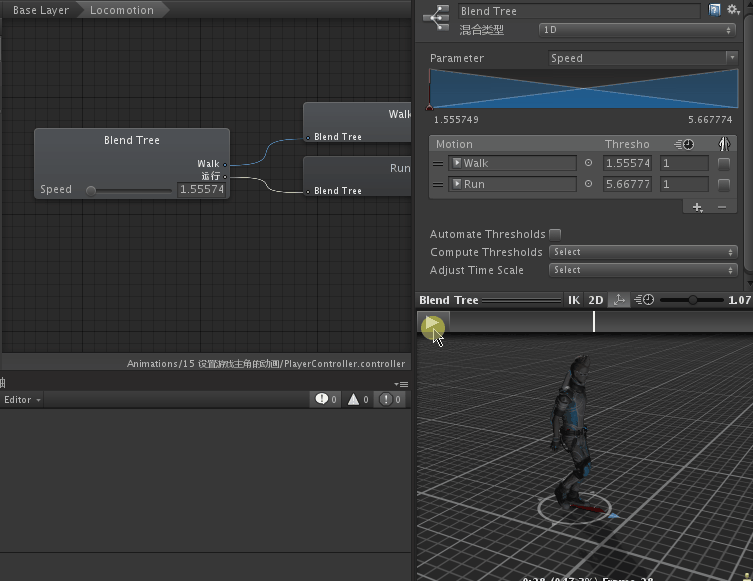The width and height of the screenshot is (753, 581).
Task: Open object picker for Walk motion
Action: 588,163
